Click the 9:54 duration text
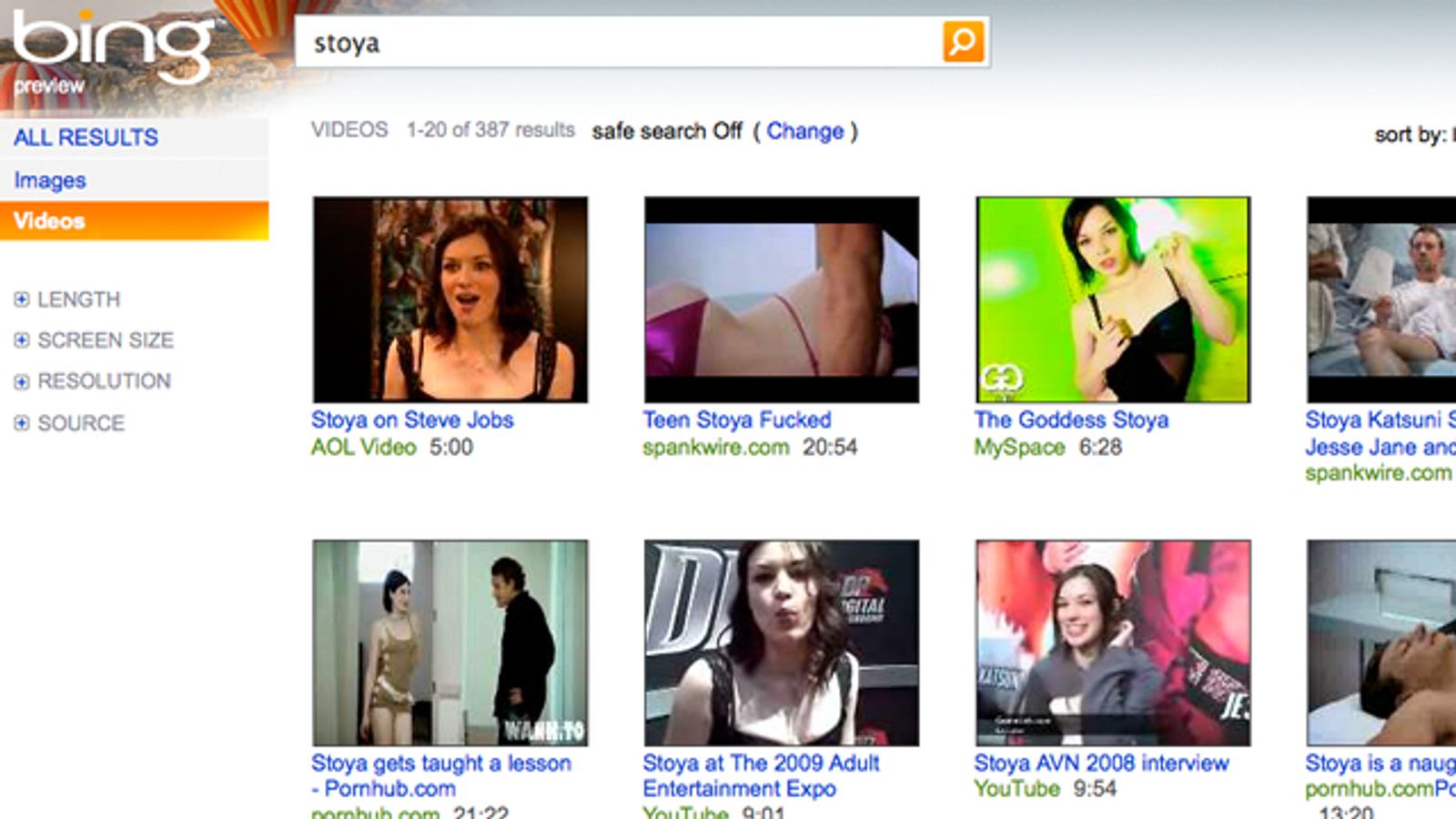Image resolution: width=1456 pixels, height=819 pixels. click(x=1095, y=788)
